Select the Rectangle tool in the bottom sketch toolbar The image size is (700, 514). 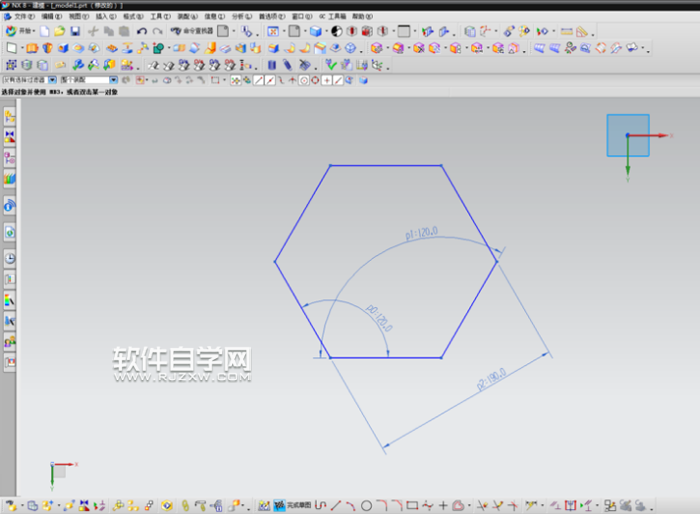coord(412,505)
